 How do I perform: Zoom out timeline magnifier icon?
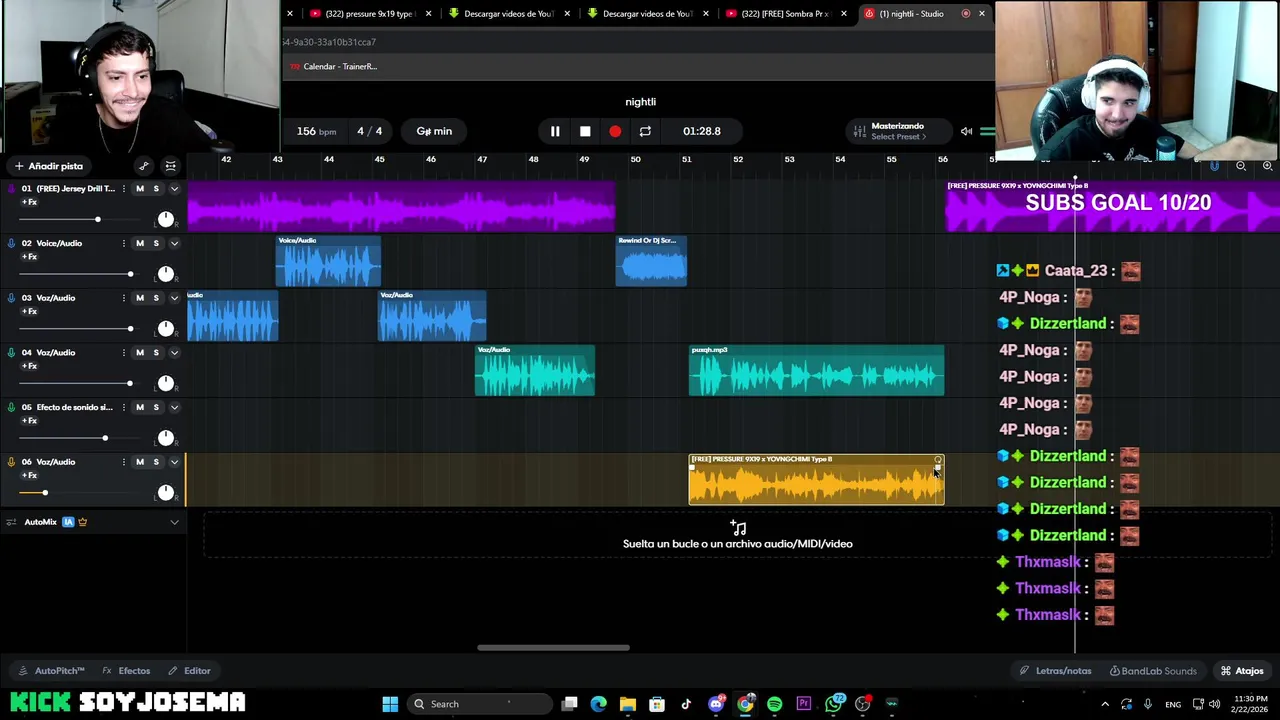1241,166
